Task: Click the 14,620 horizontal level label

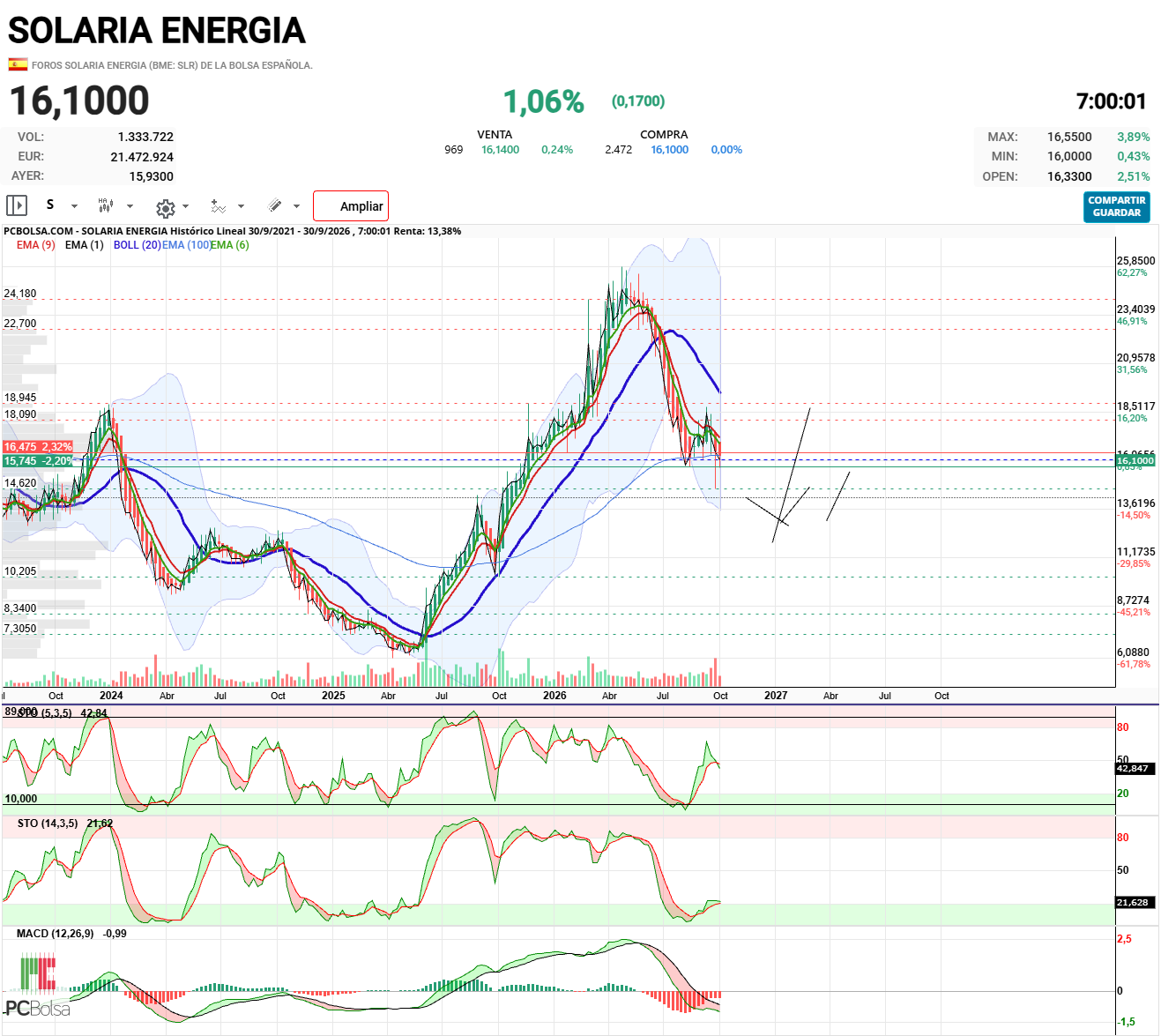Action: click(20, 483)
